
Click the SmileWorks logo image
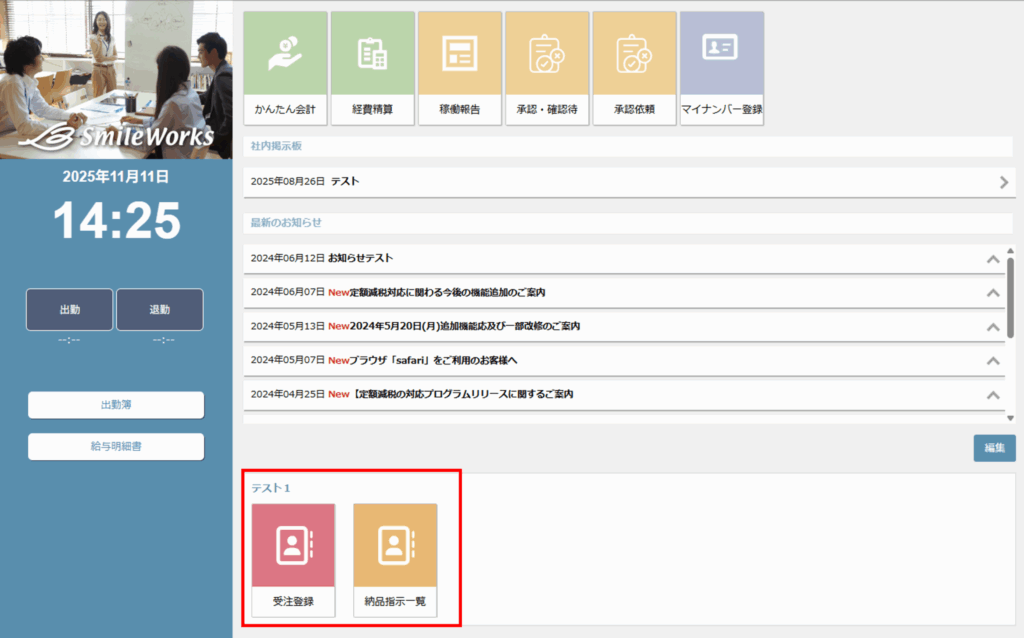[116, 136]
